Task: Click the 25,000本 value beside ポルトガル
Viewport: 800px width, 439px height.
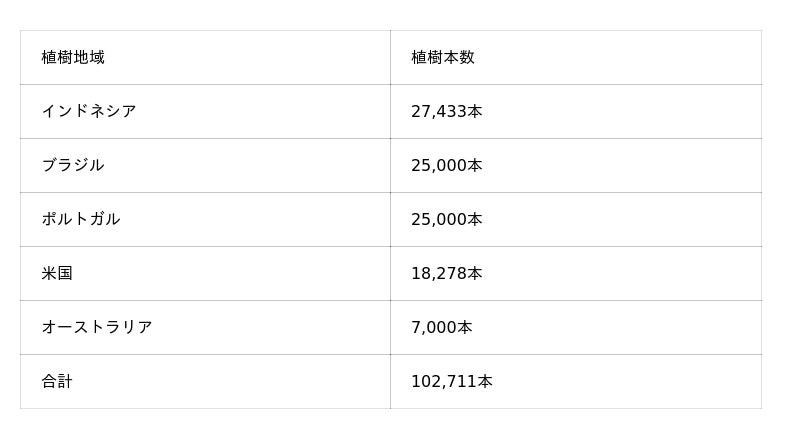Action: 447,219
